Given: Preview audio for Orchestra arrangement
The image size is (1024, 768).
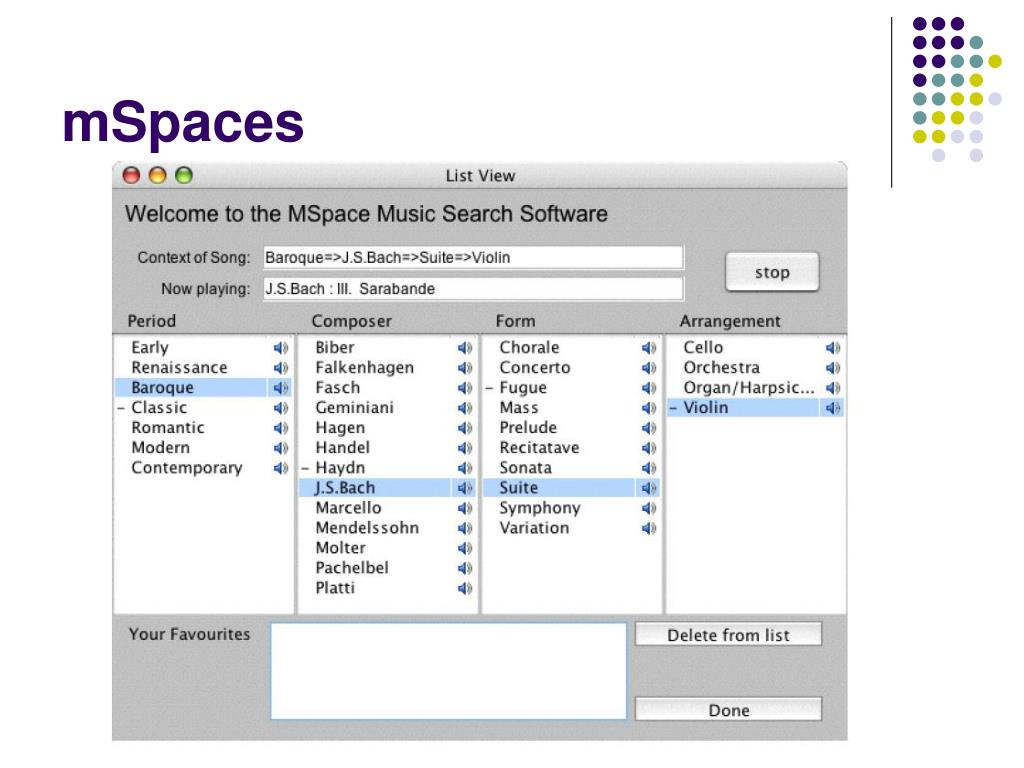Looking at the screenshot, I should [x=833, y=368].
